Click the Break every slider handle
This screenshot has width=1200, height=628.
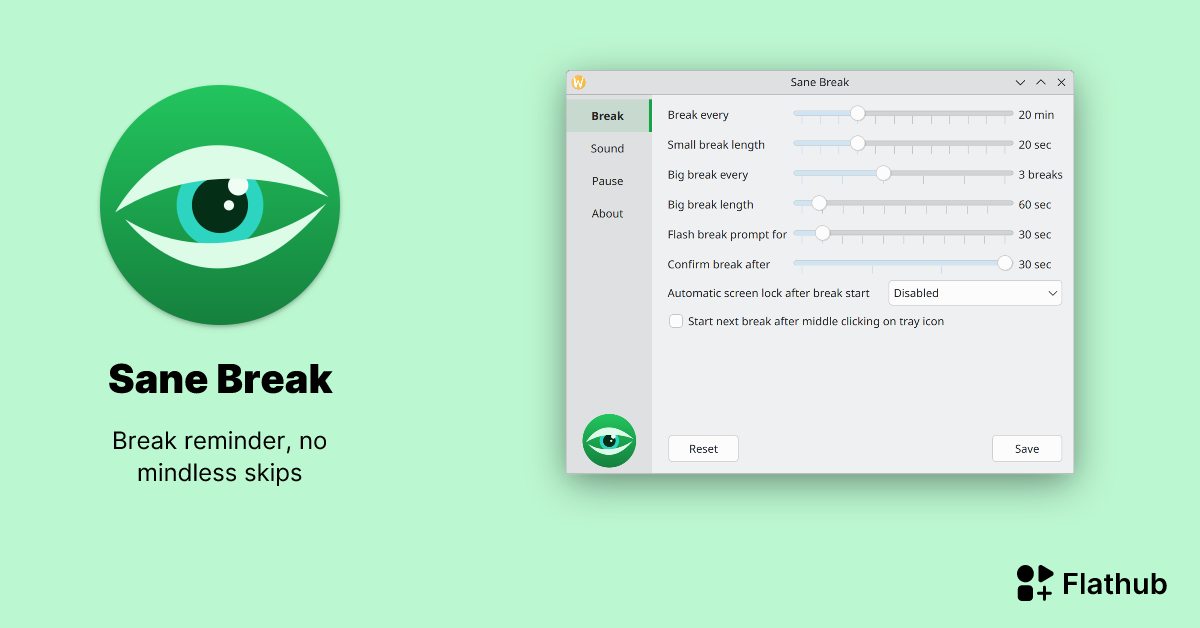(857, 113)
